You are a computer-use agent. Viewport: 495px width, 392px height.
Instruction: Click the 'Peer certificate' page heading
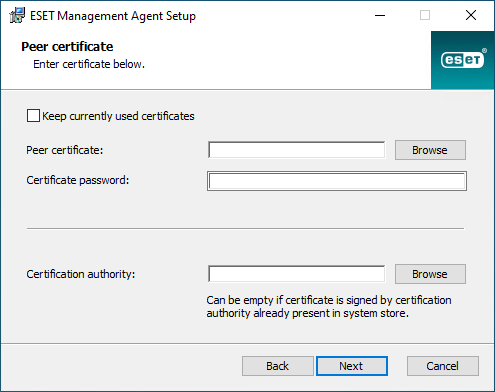point(67,46)
